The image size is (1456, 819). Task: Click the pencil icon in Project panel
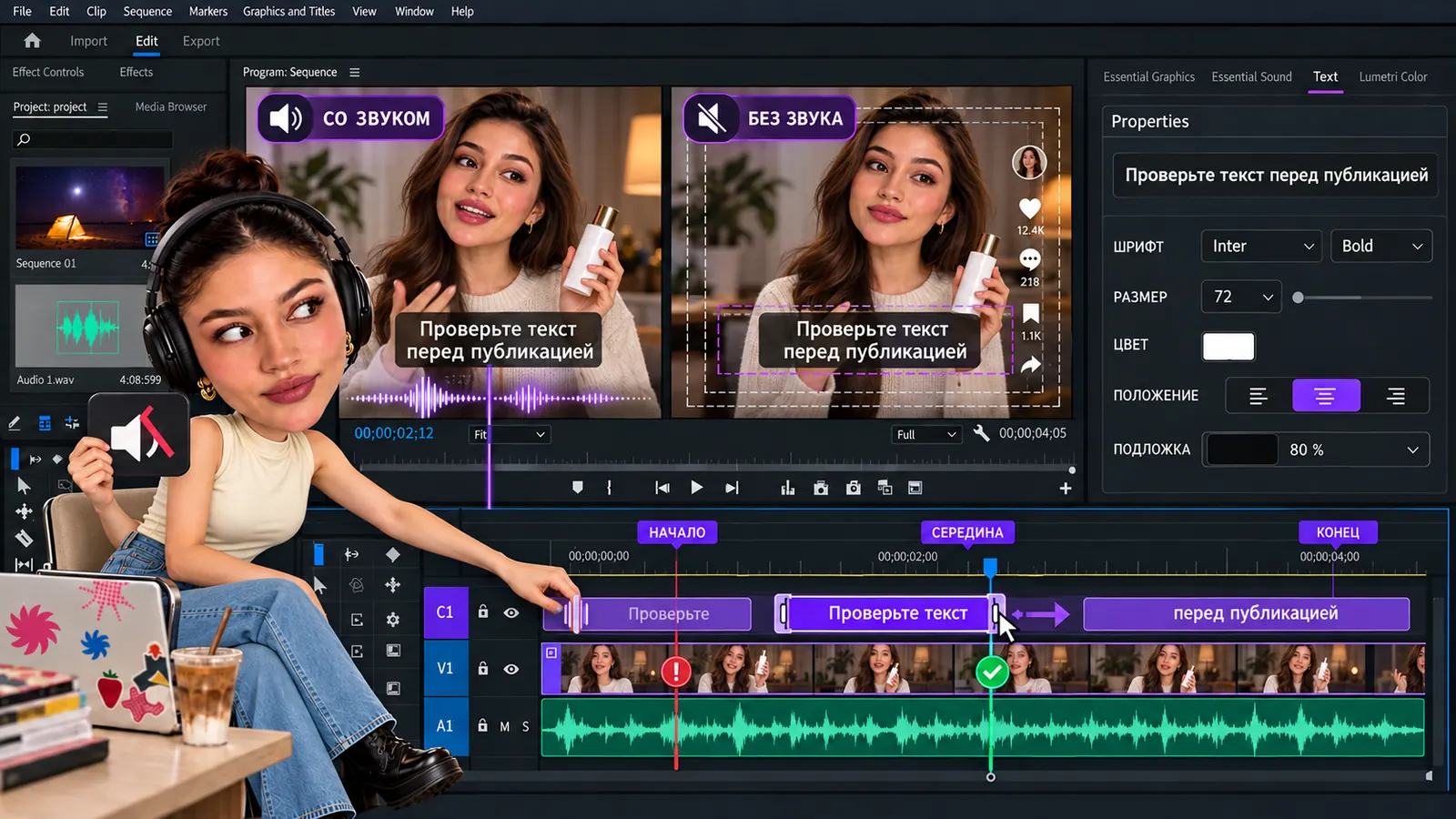coord(15,423)
